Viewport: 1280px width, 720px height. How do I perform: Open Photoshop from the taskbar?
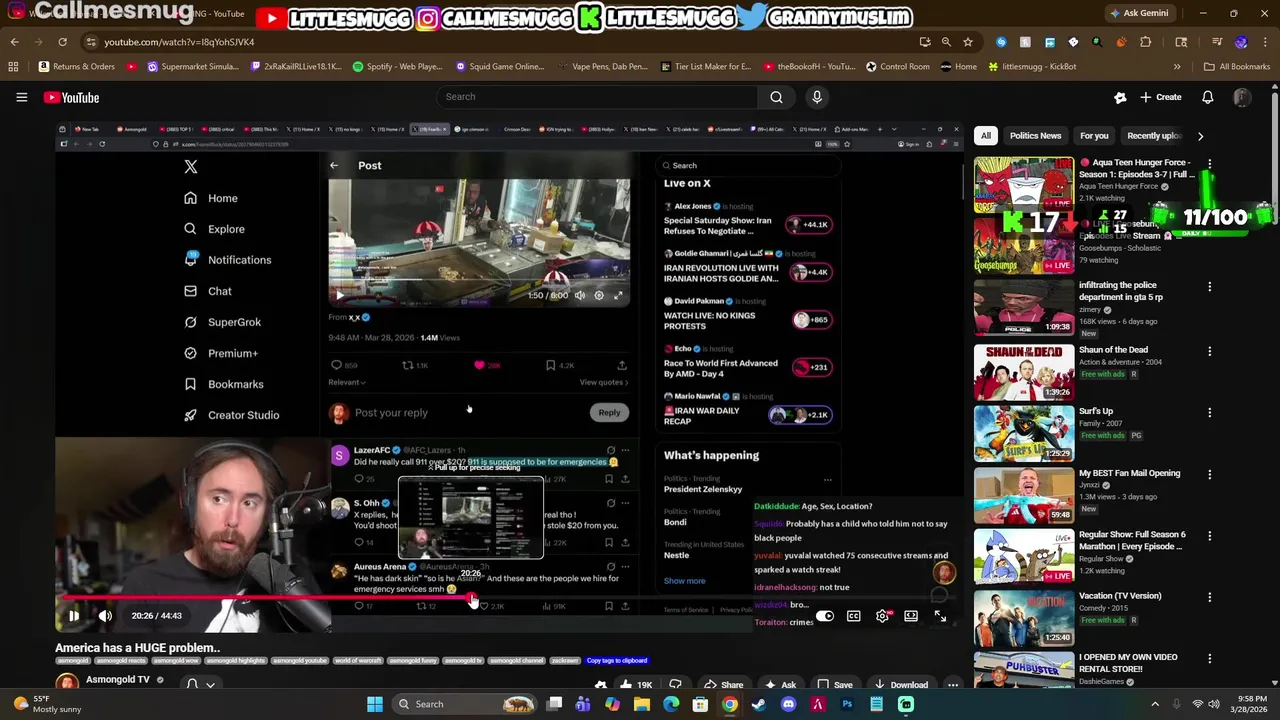847,704
